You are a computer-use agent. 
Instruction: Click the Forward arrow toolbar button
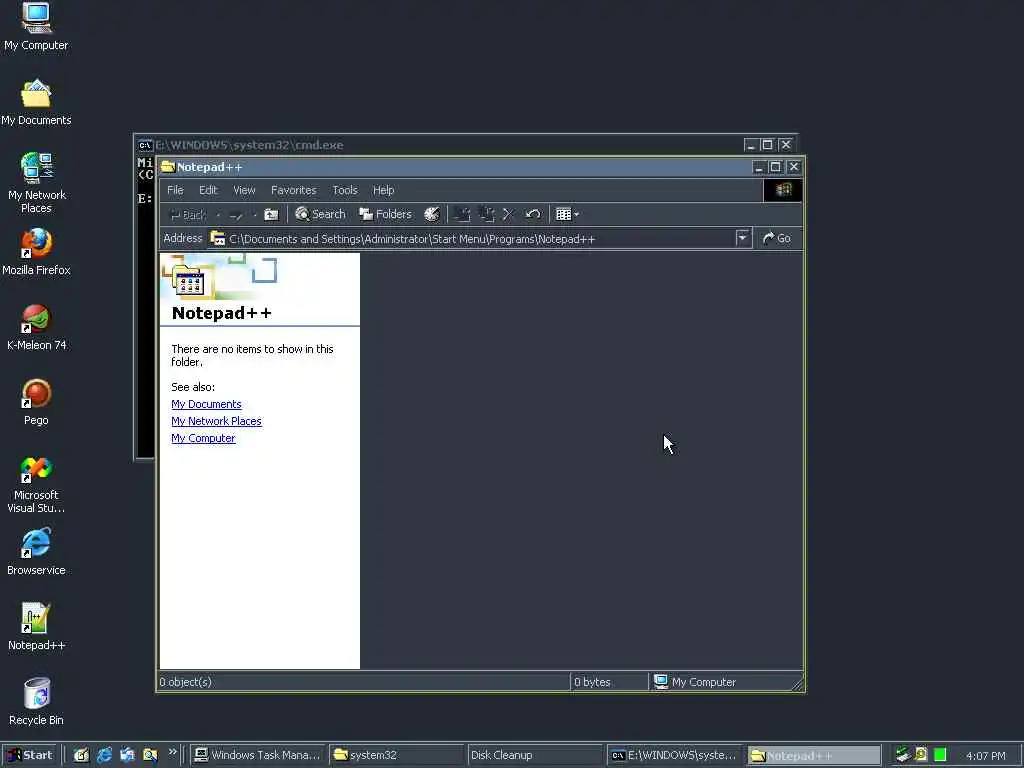click(236, 214)
